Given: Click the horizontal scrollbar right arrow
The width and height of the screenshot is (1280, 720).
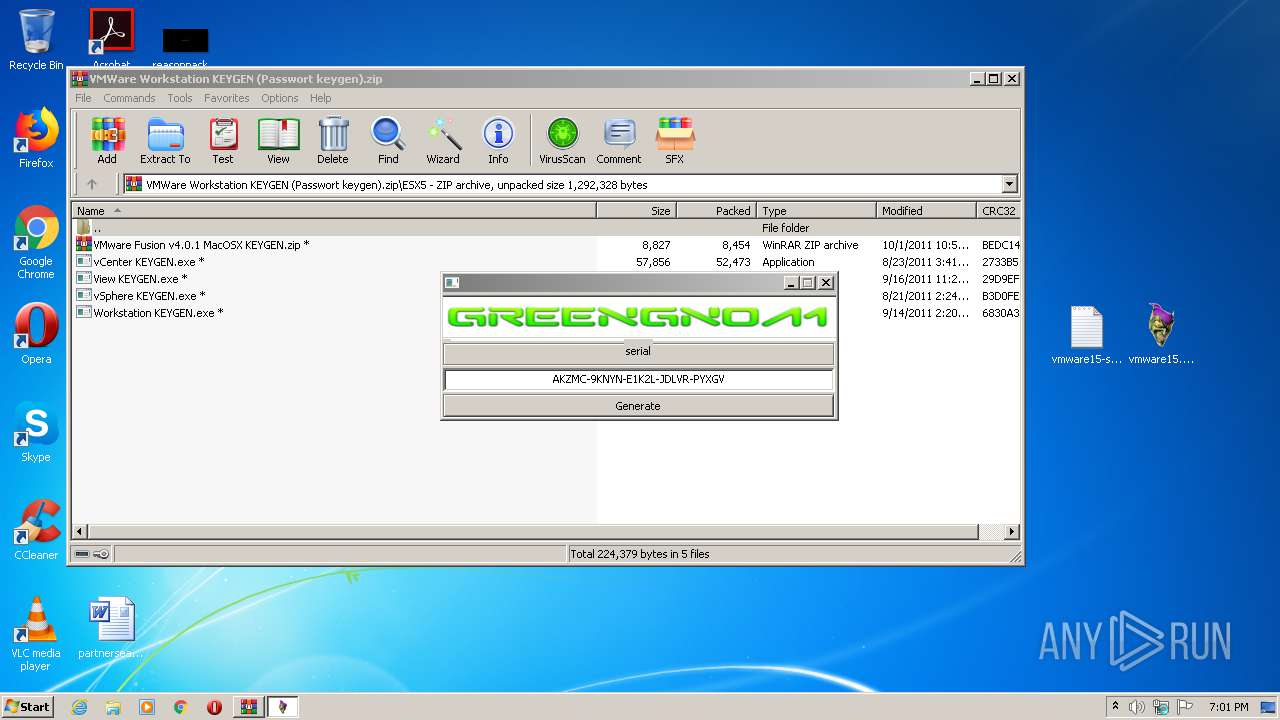Looking at the screenshot, I should (x=1011, y=532).
